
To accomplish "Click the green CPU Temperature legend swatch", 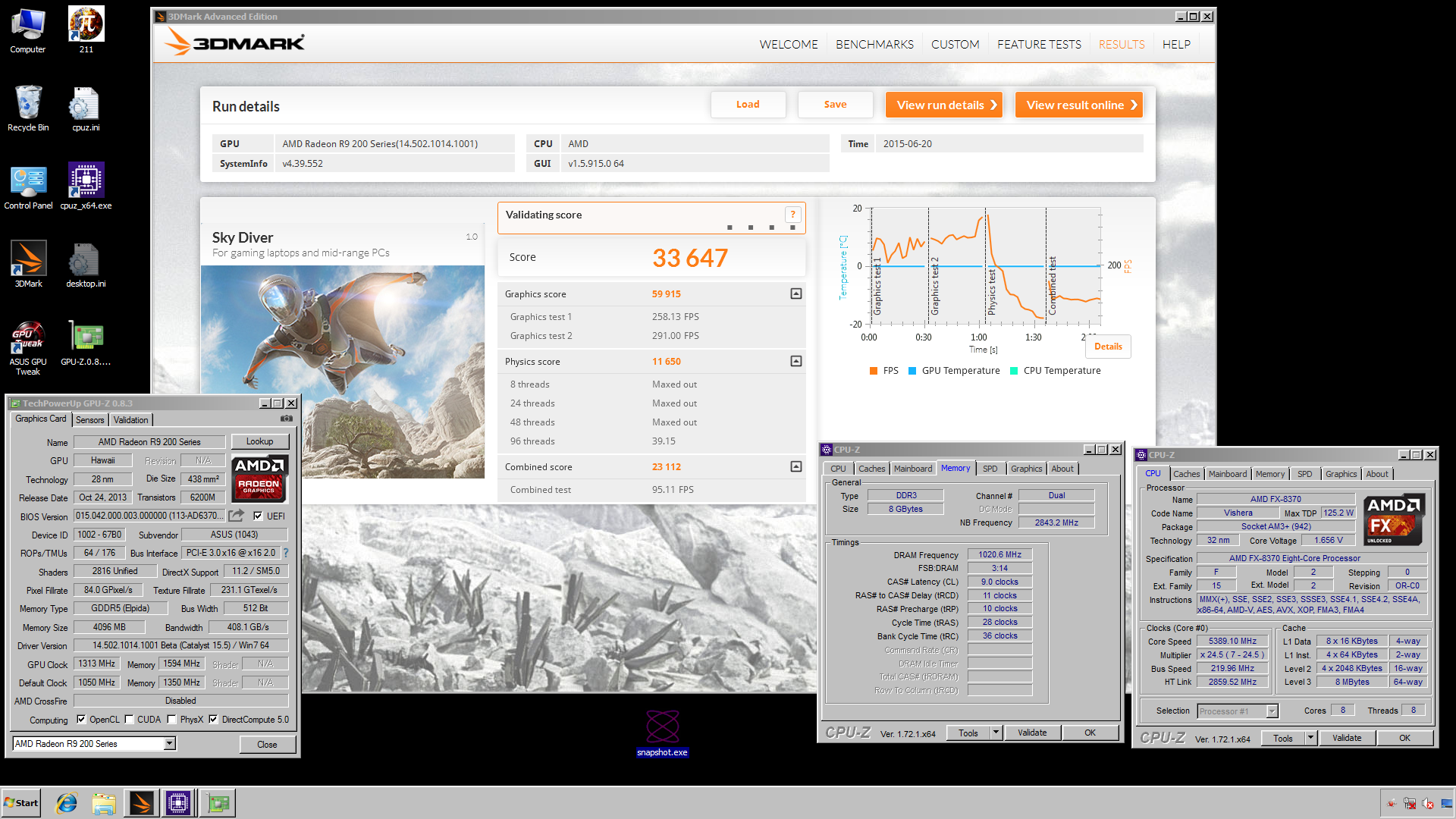I will click(1014, 371).
